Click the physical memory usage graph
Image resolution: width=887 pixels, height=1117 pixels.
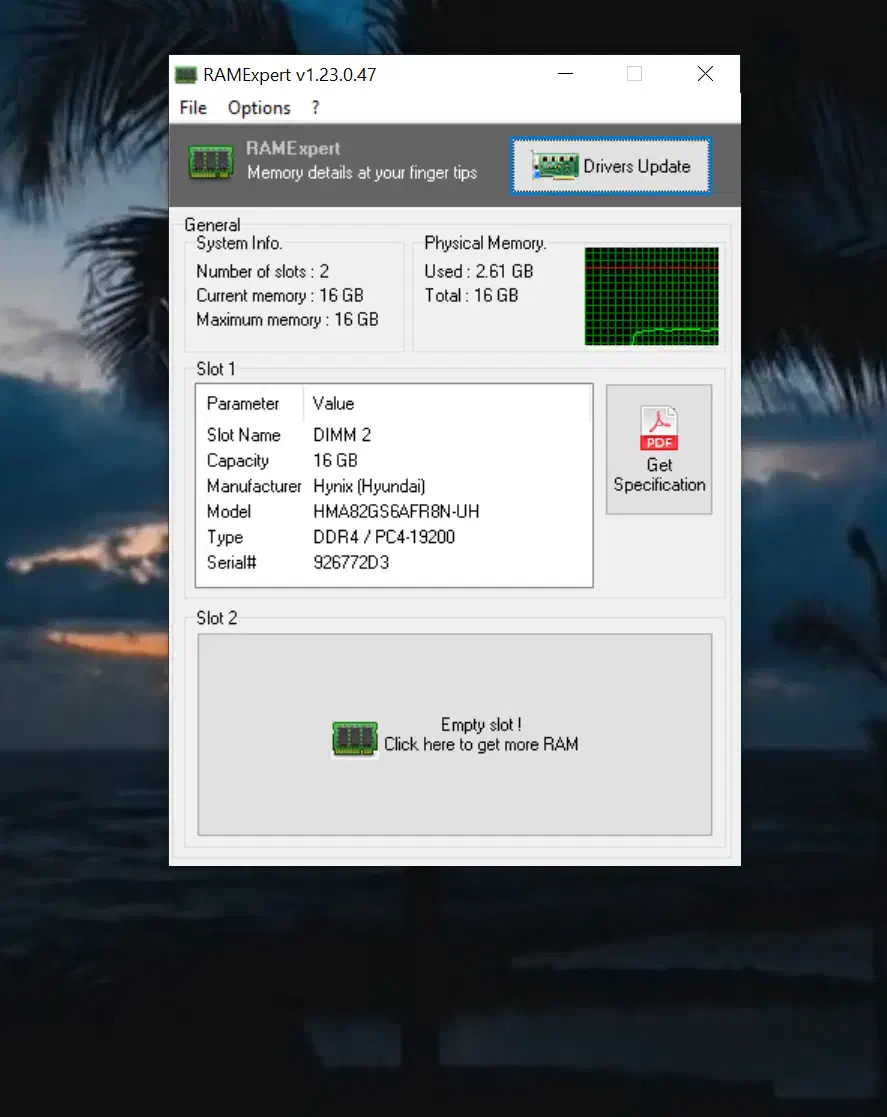(651, 296)
